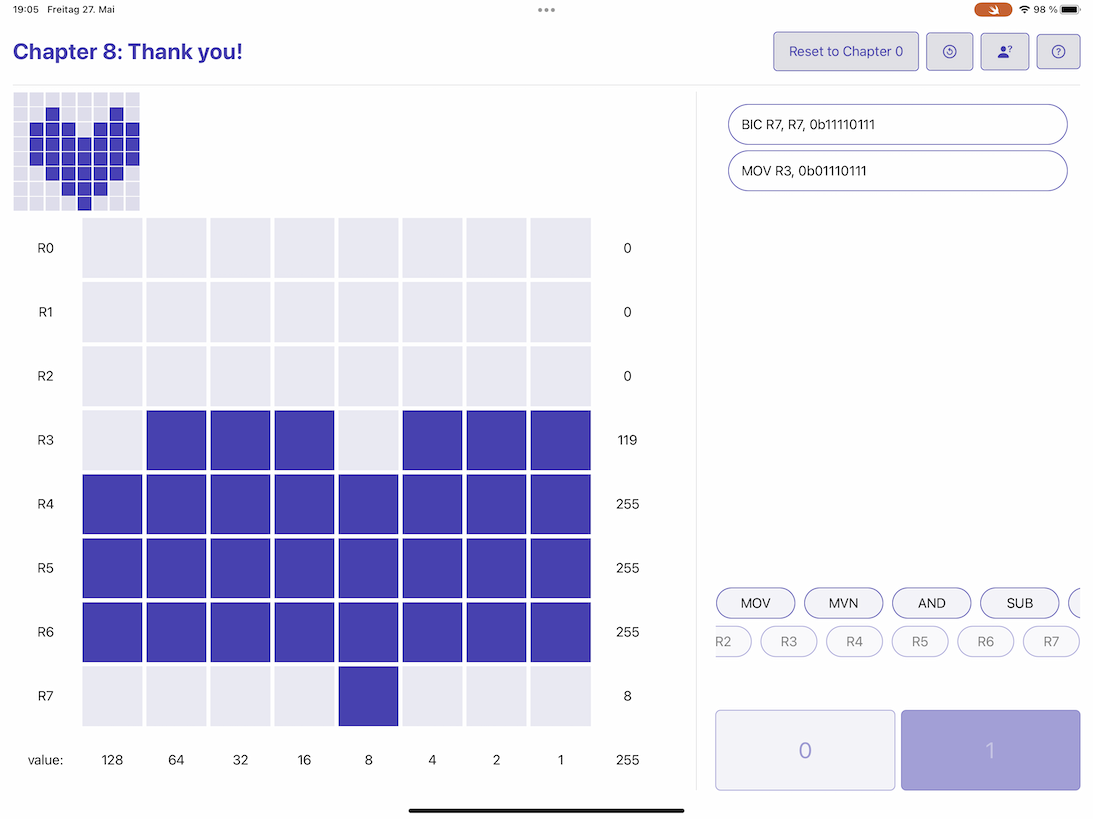Image resolution: width=1093 pixels, height=819 pixels.
Task: Click the heart pixel preview thumbnail
Action: point(76,152)
